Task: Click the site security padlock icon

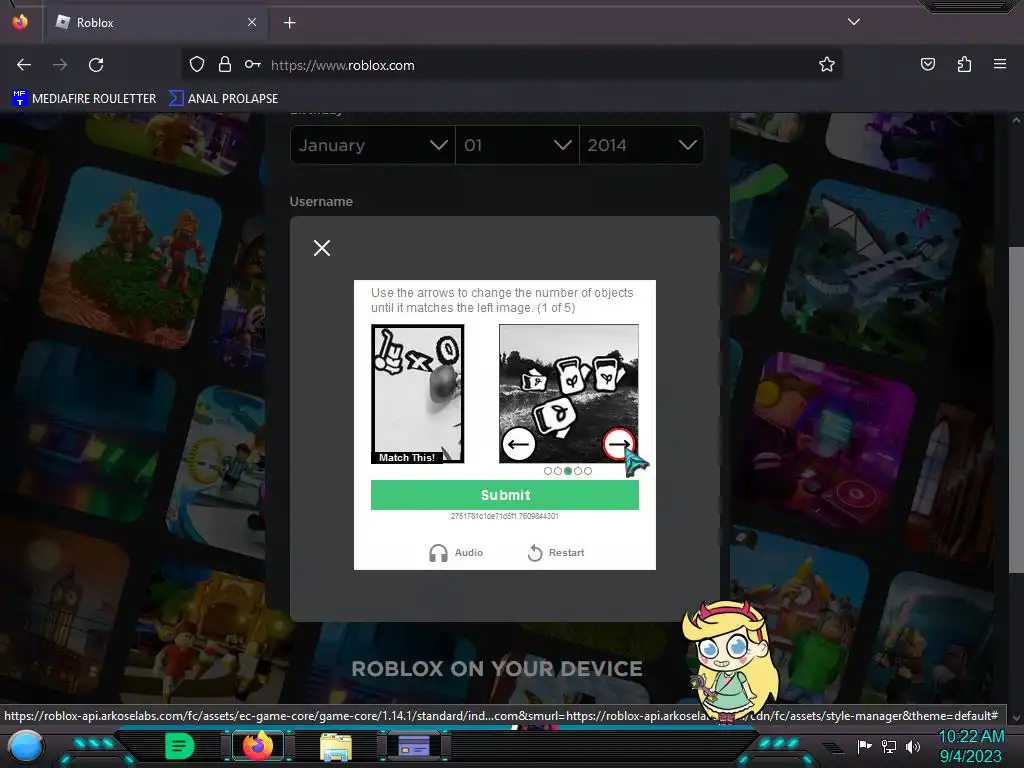Action: click(225, 65)
